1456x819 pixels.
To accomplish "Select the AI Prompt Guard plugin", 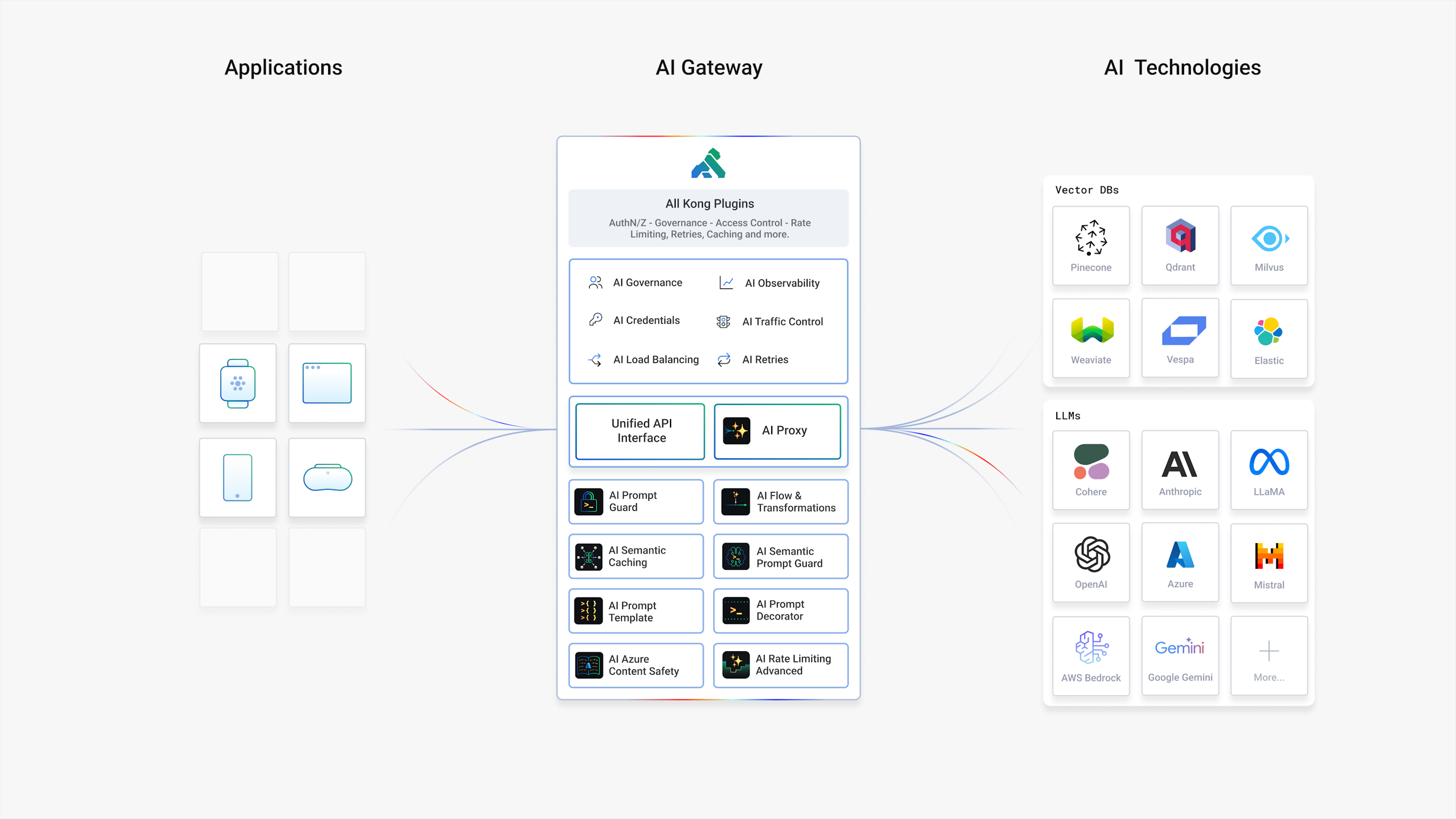I will click(636, 502).
